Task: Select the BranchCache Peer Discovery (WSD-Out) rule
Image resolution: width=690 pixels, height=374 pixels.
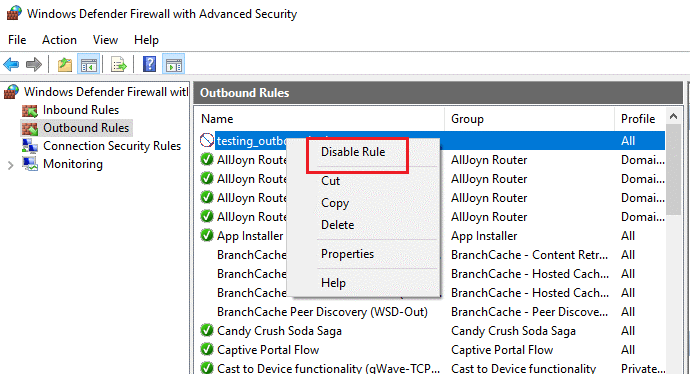Action: click(322, 312)
